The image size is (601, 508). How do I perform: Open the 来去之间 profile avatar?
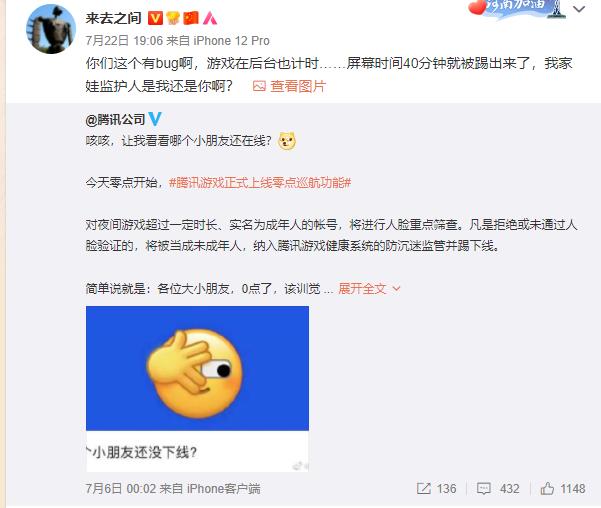(x=51, y=29)
